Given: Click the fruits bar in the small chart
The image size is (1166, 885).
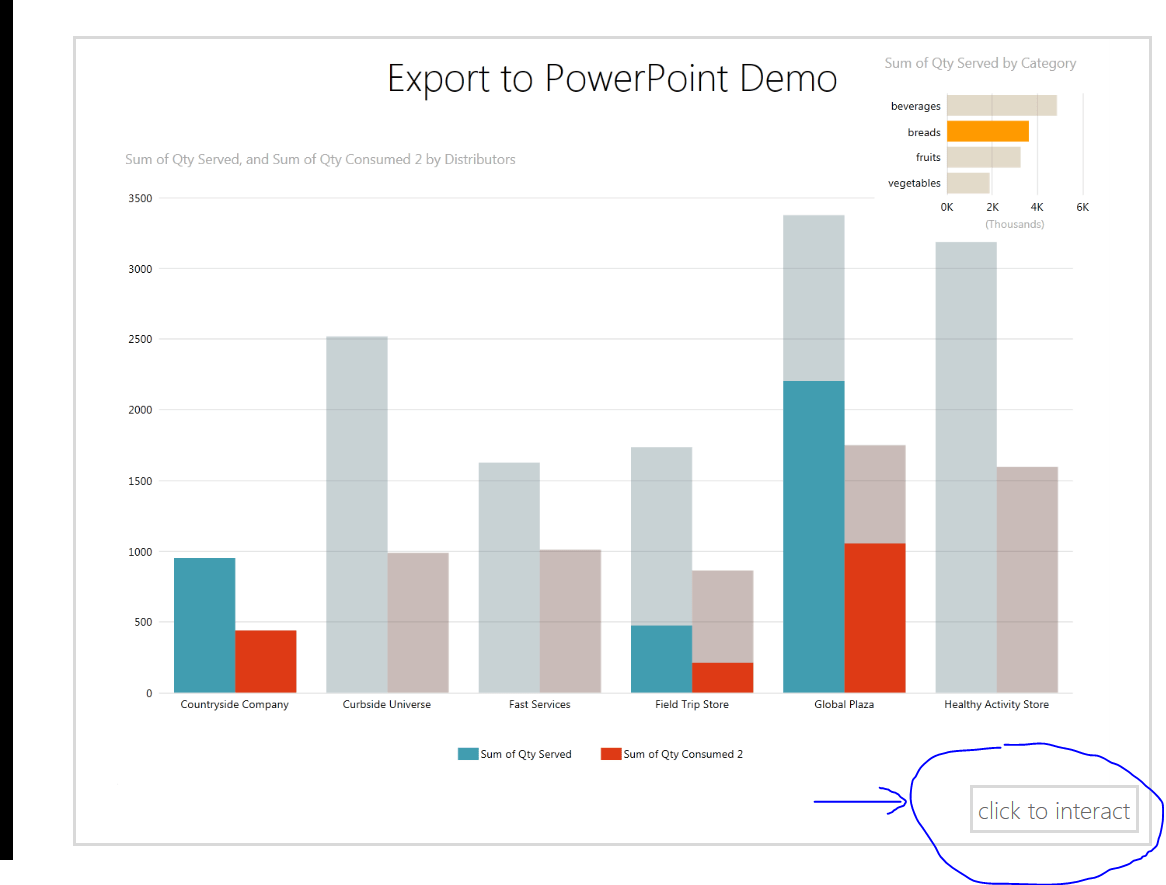Looking at the screenshot, I should coord(982,156).
